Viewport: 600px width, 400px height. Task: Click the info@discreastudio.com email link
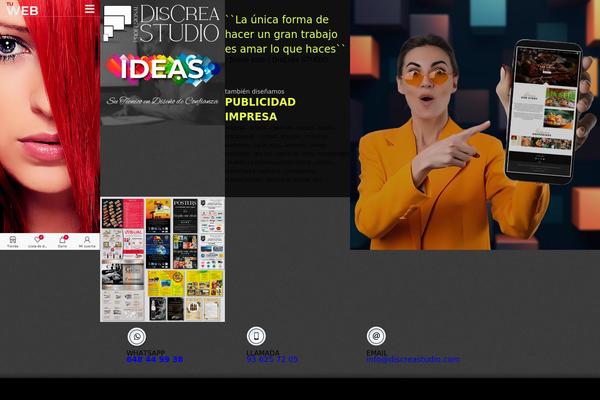tap(413, 359)
